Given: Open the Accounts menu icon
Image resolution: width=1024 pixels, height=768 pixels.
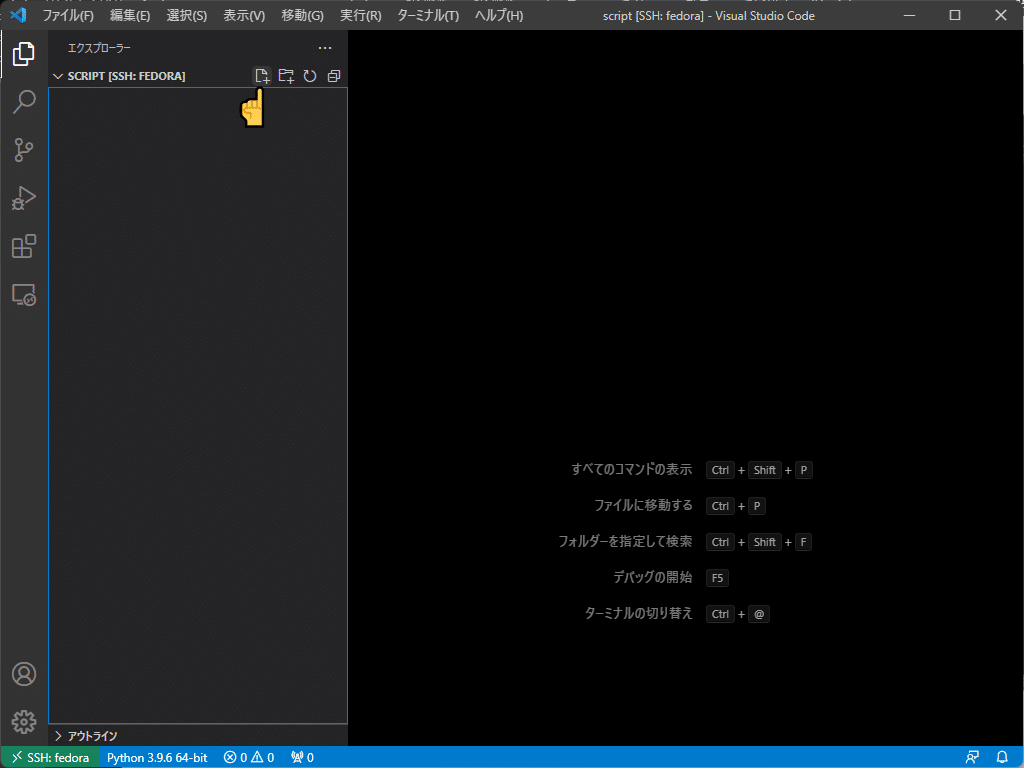Looking at the screenshot, I should coord(24,674).
